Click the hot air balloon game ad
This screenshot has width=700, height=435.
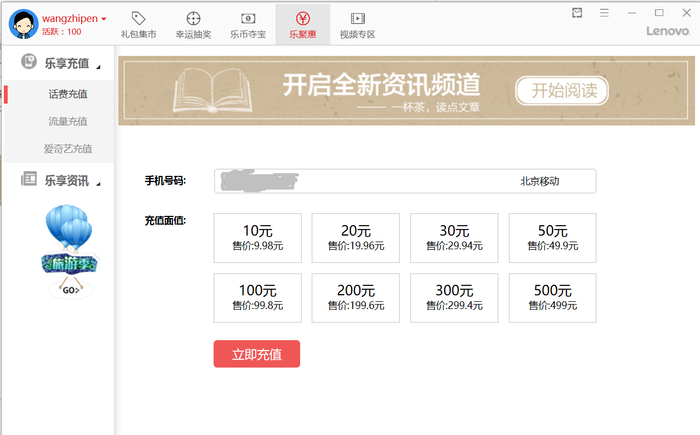70,250
